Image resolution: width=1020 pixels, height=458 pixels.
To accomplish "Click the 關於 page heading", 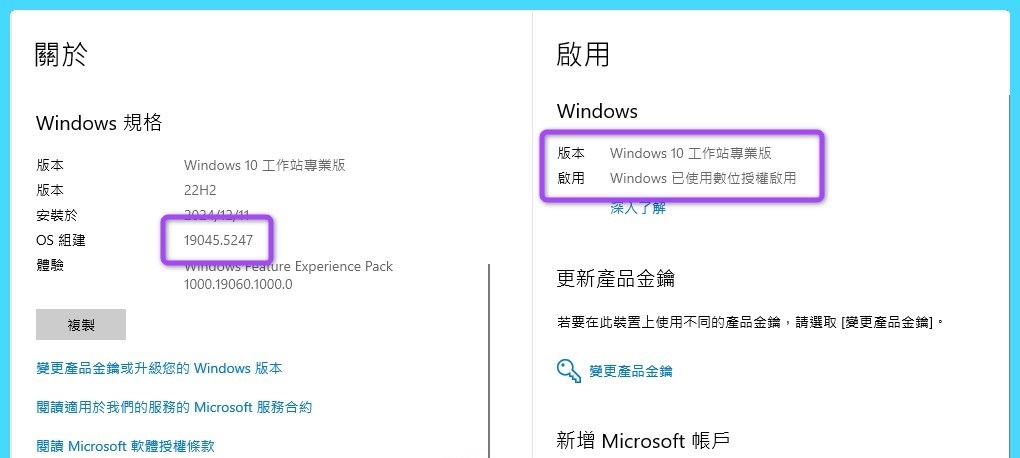I will pyautogui.click(x=62, y=54).
